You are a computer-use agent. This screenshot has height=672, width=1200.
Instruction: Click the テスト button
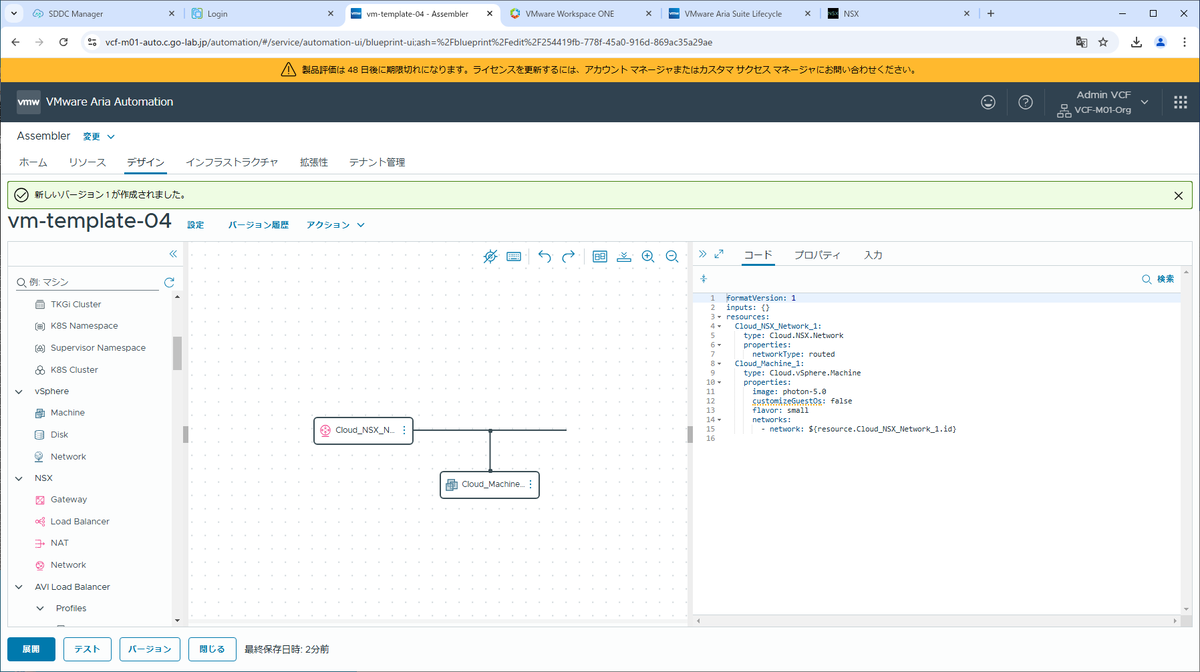(x=87, y=649)
